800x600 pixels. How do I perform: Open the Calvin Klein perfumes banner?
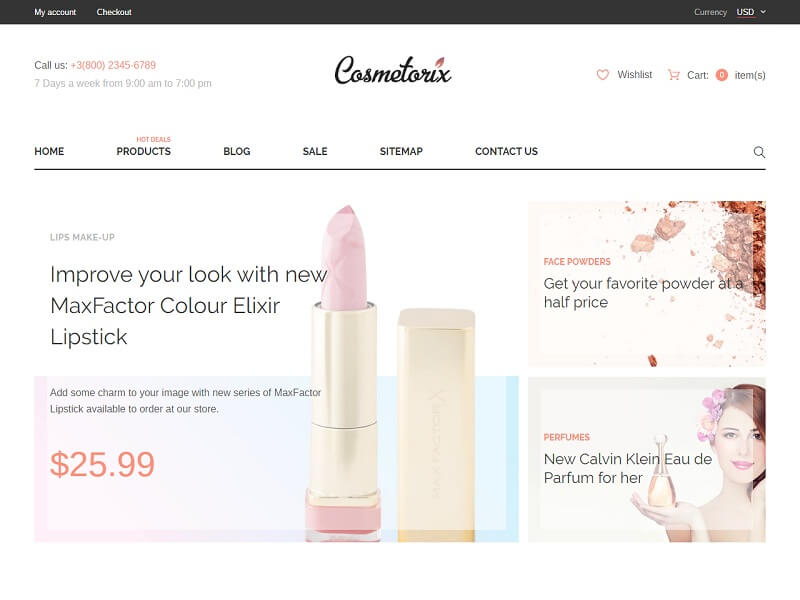pos(646,460)
